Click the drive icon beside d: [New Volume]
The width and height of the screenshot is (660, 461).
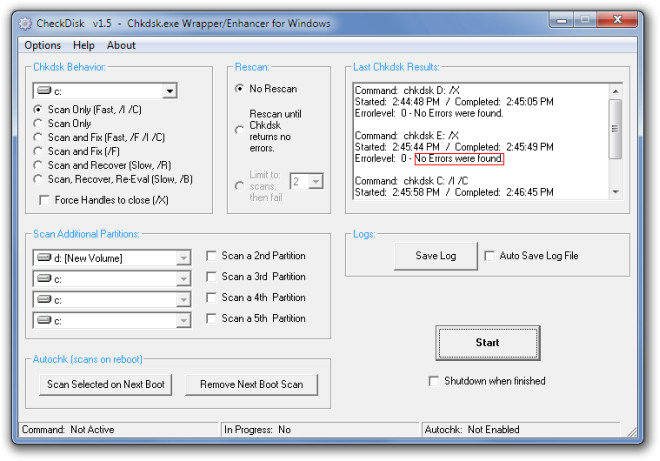click(x=44, y=257)
